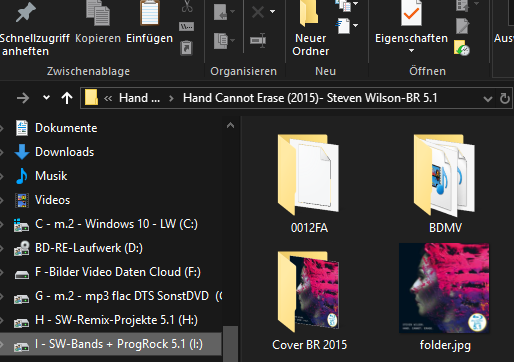Click the Kopieren ribbon button
The width and height of the screenshot is (514, 362).
(x=98, y=23)
